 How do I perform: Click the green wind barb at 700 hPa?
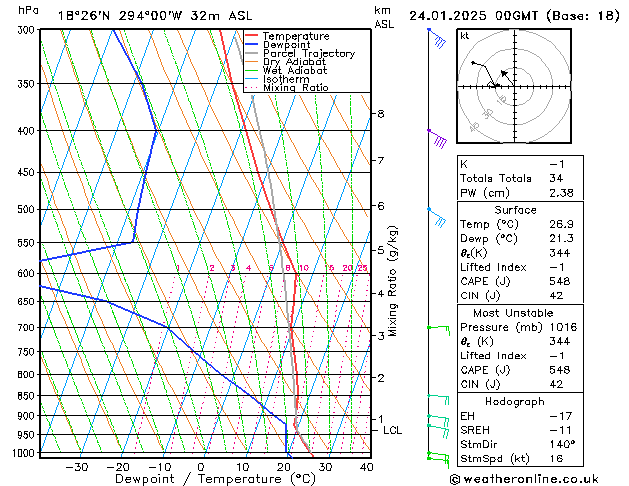click(439, 330)
